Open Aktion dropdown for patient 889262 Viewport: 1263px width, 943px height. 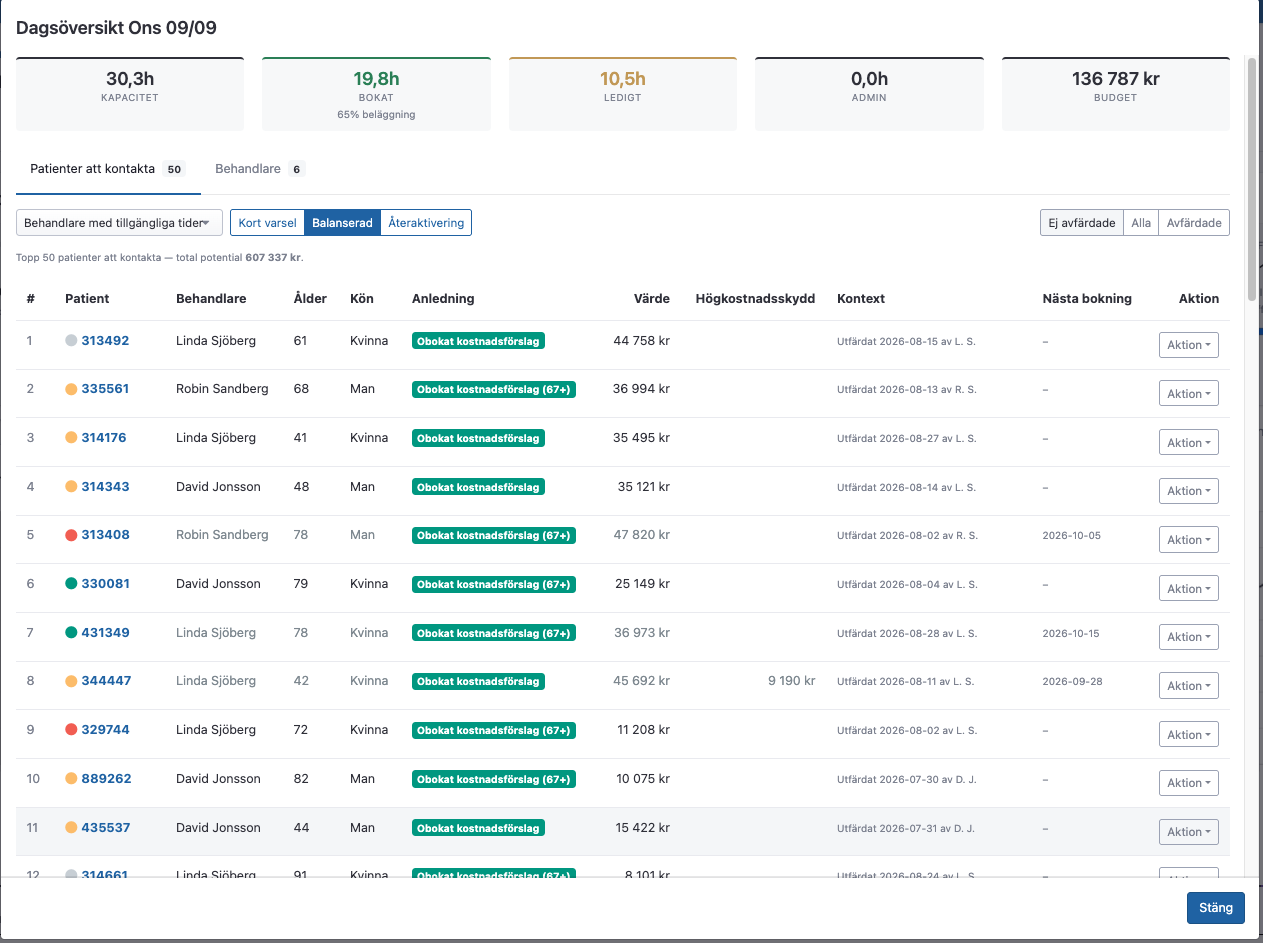(1188, 783)
